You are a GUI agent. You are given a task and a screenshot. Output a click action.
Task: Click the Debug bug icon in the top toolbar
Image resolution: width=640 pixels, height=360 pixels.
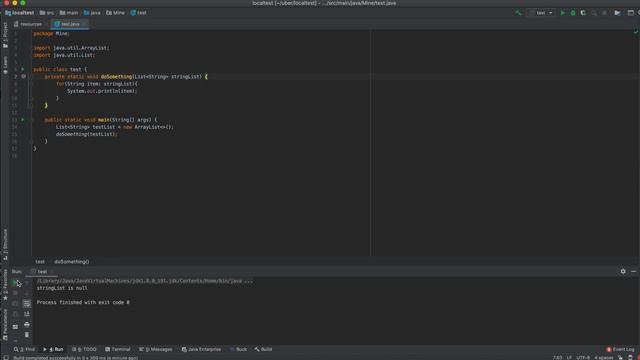coord(573,13)
